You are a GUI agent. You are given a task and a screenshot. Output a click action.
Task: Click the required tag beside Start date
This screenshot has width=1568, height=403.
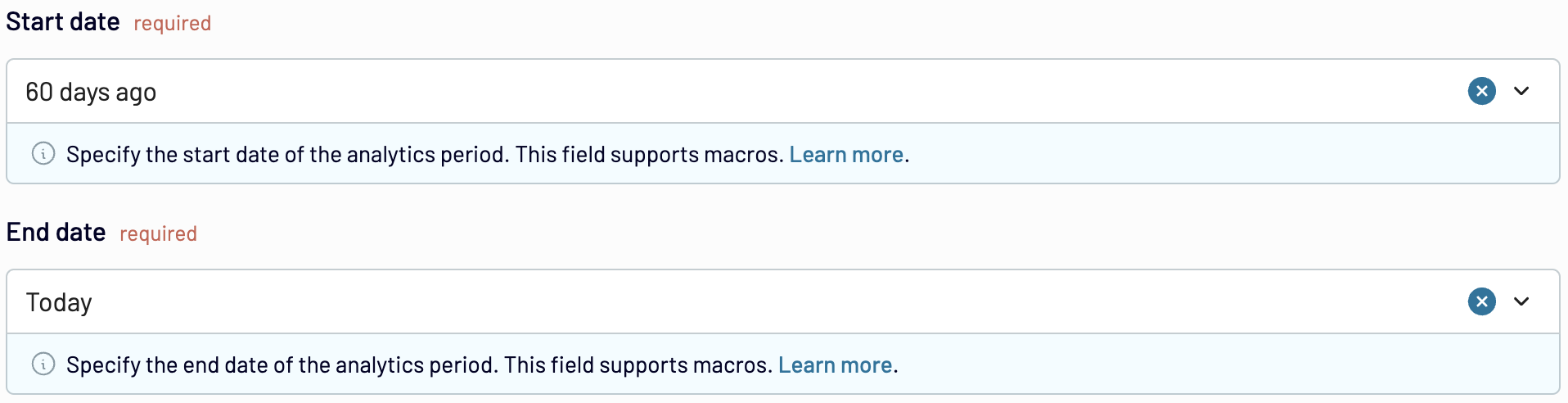172,23
